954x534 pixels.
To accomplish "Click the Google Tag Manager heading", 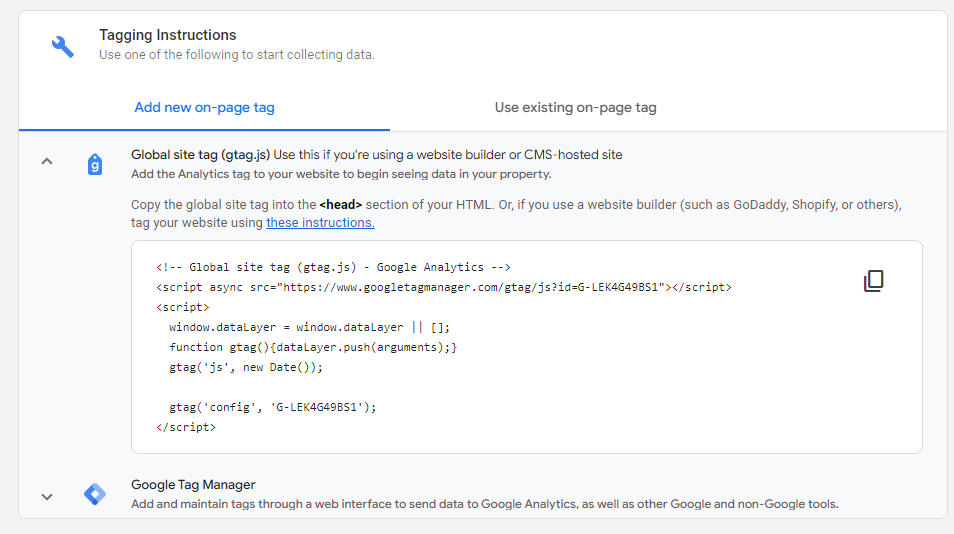I will tap(193, 485).
